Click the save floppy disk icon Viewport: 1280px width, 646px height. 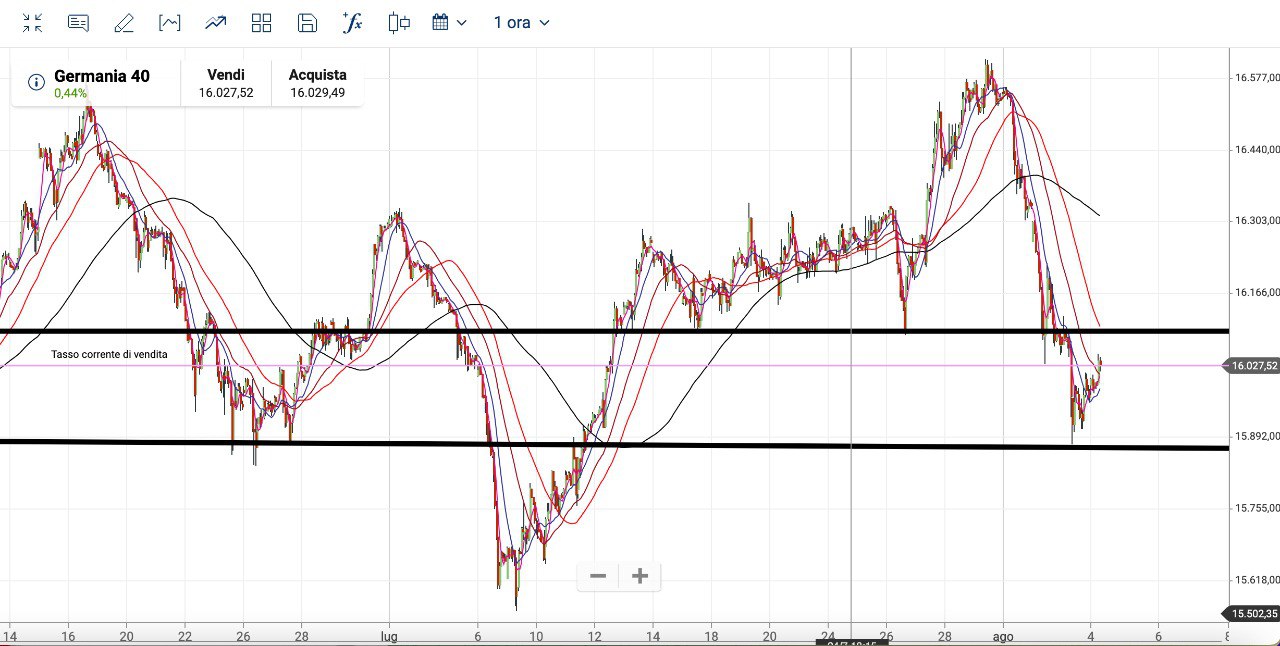(x=308, y=23)
